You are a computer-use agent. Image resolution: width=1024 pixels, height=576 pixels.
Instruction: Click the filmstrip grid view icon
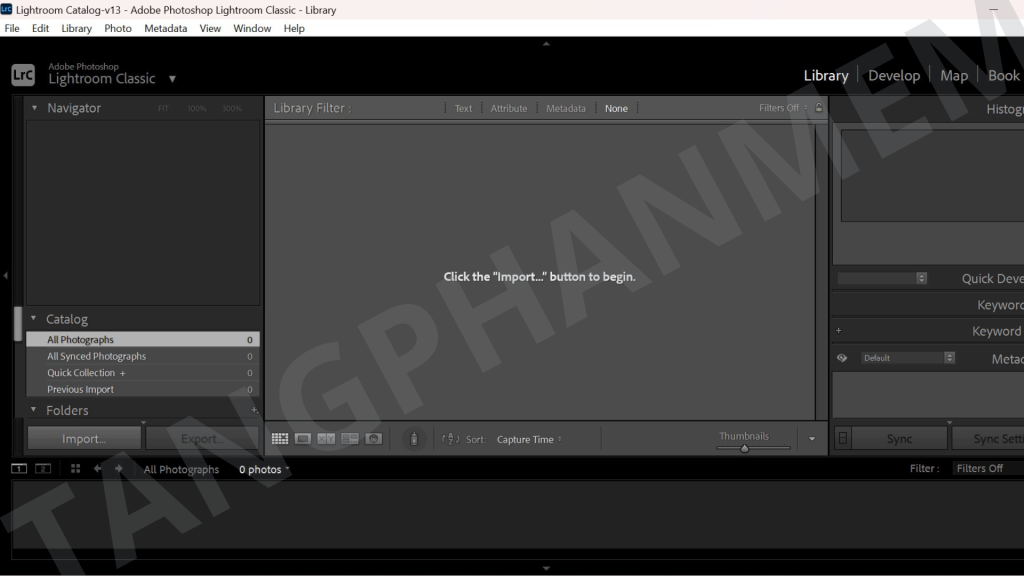click(x=75, y=469)
